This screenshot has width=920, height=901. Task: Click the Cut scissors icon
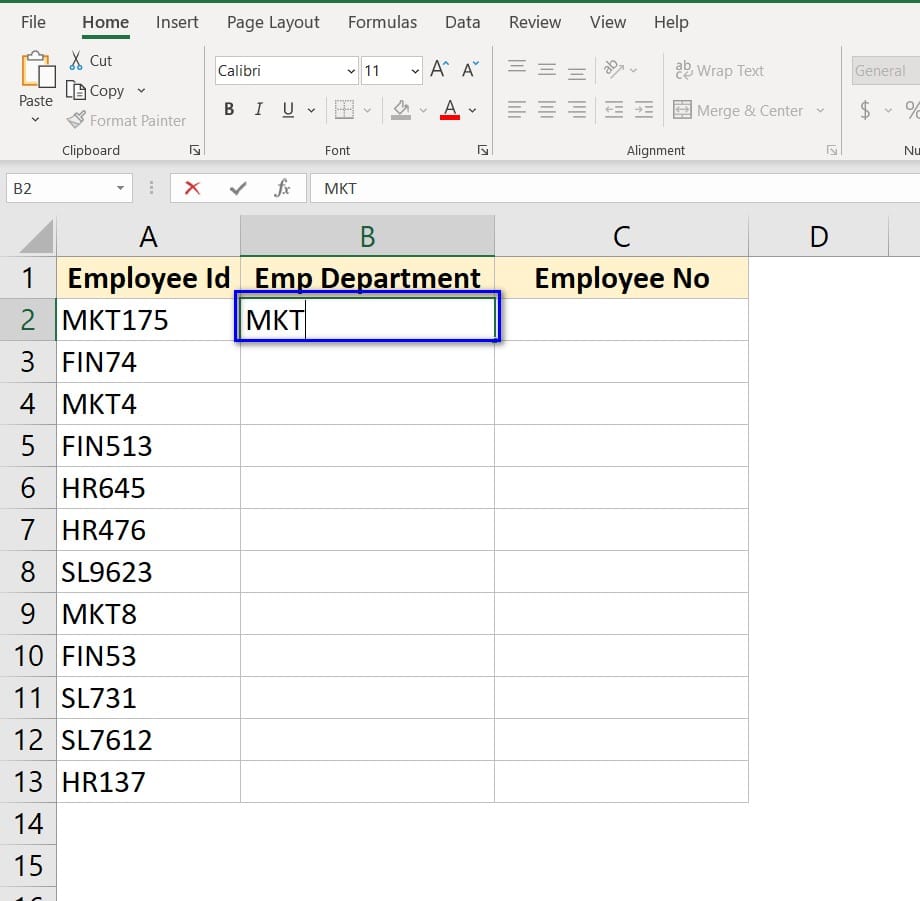pyautogui.click(x=76, y=61)
